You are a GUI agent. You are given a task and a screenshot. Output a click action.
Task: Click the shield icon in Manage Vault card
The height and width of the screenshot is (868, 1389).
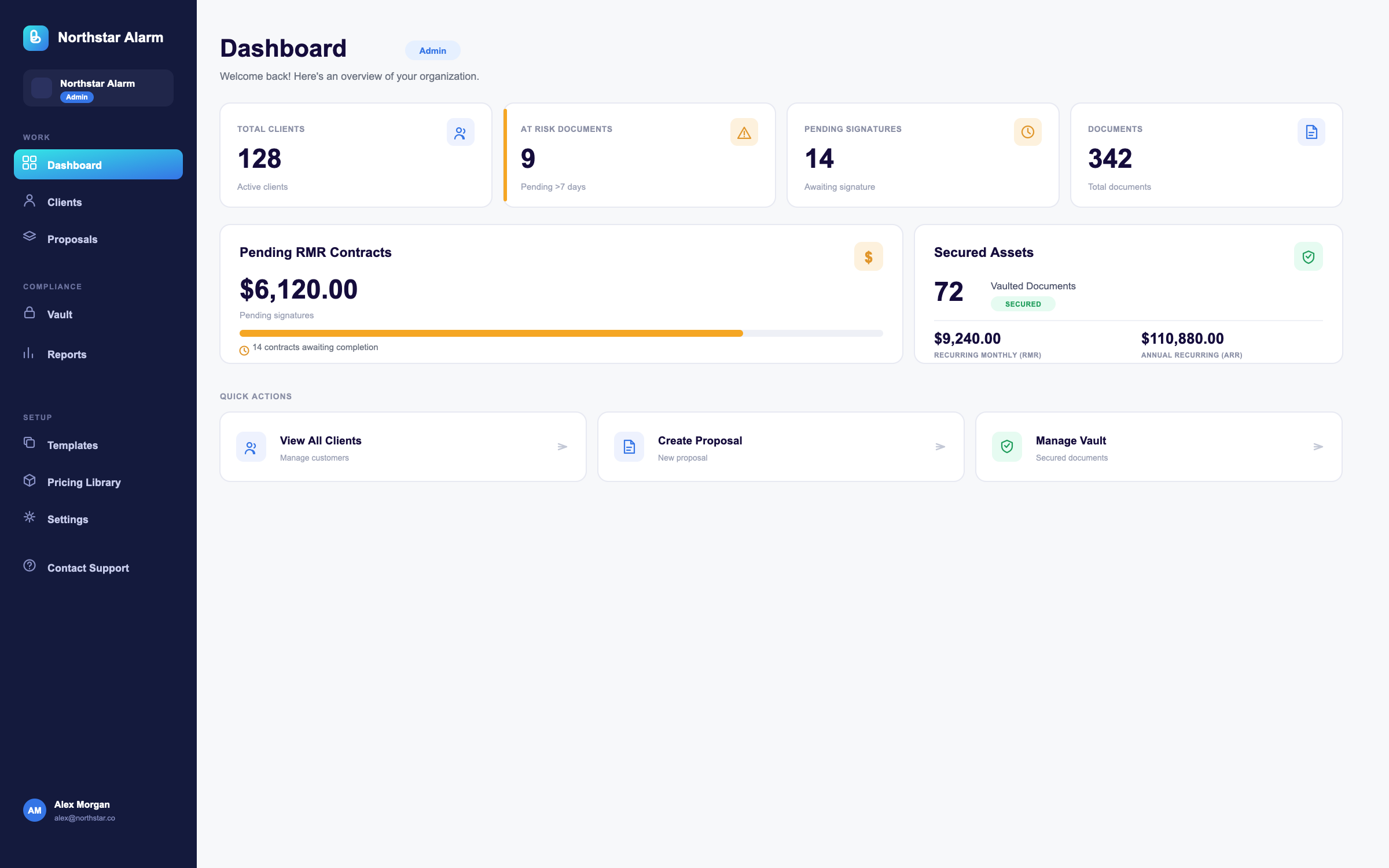pyautogui.click(x=1007, y=447)
